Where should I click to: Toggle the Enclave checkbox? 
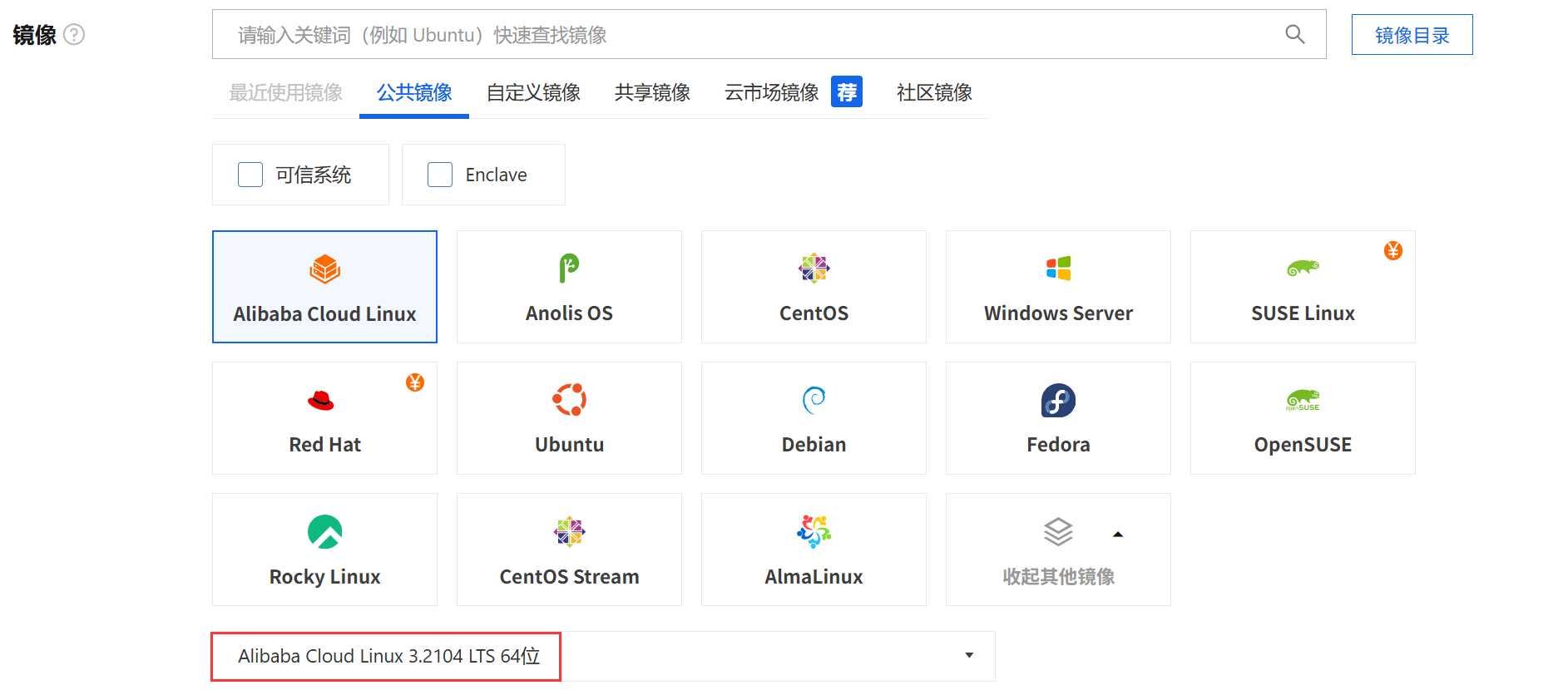coord(440,175)
